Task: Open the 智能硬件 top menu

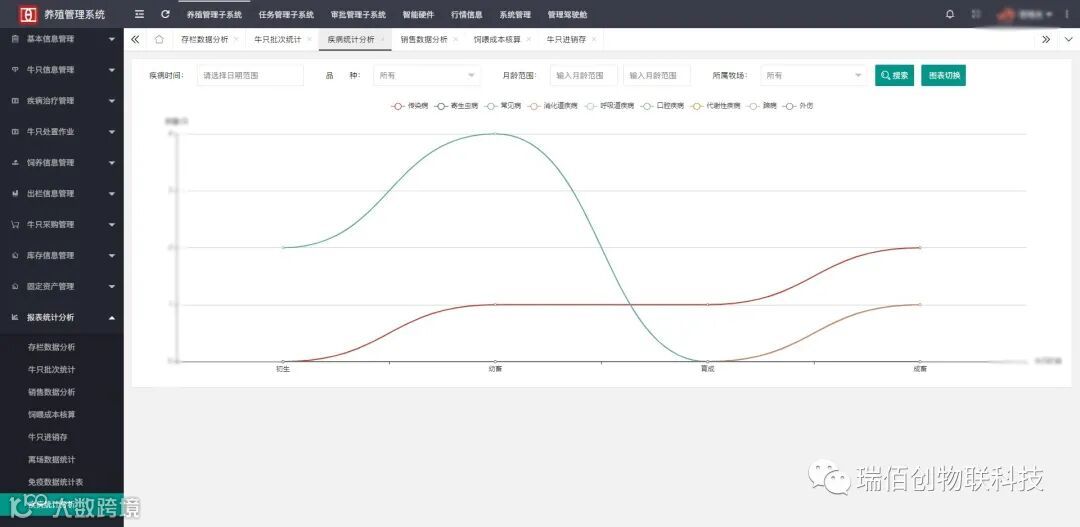Action: click(x=418, y=14)
